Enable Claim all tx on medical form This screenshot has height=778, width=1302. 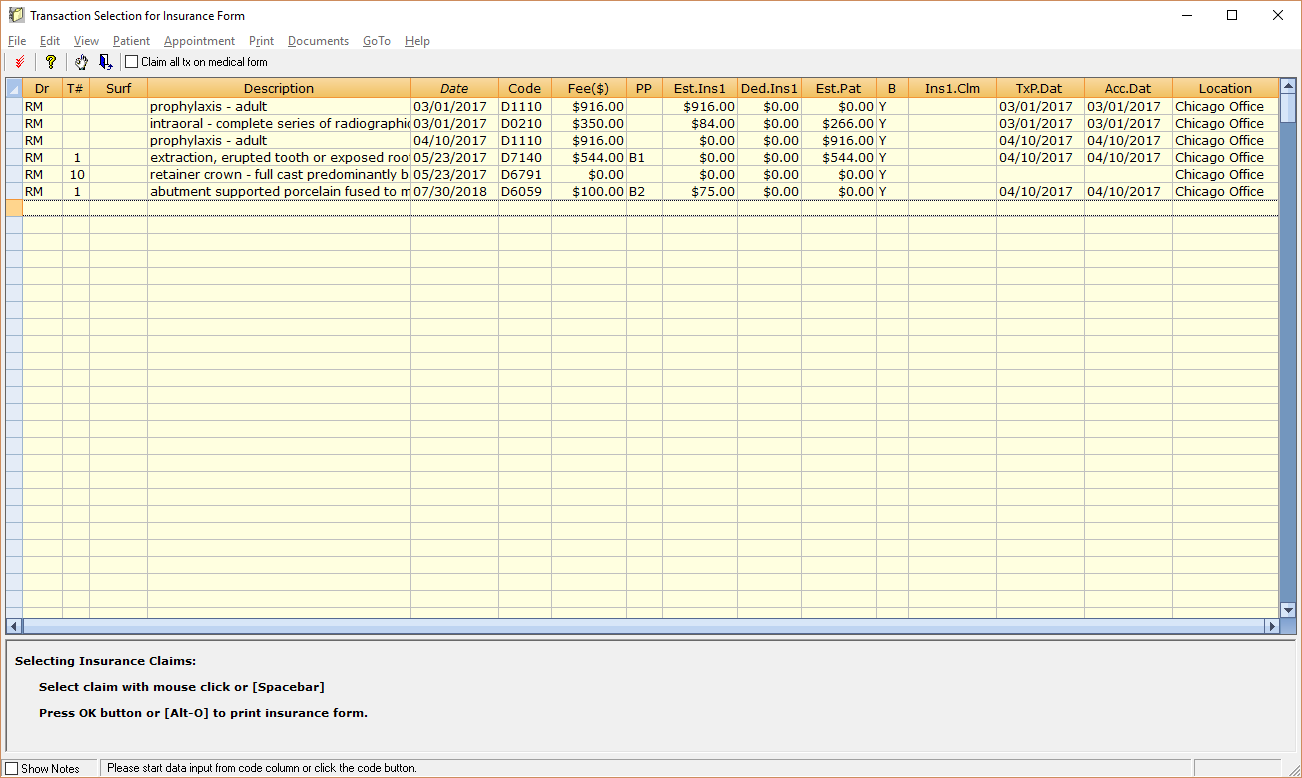click(132, 62)
